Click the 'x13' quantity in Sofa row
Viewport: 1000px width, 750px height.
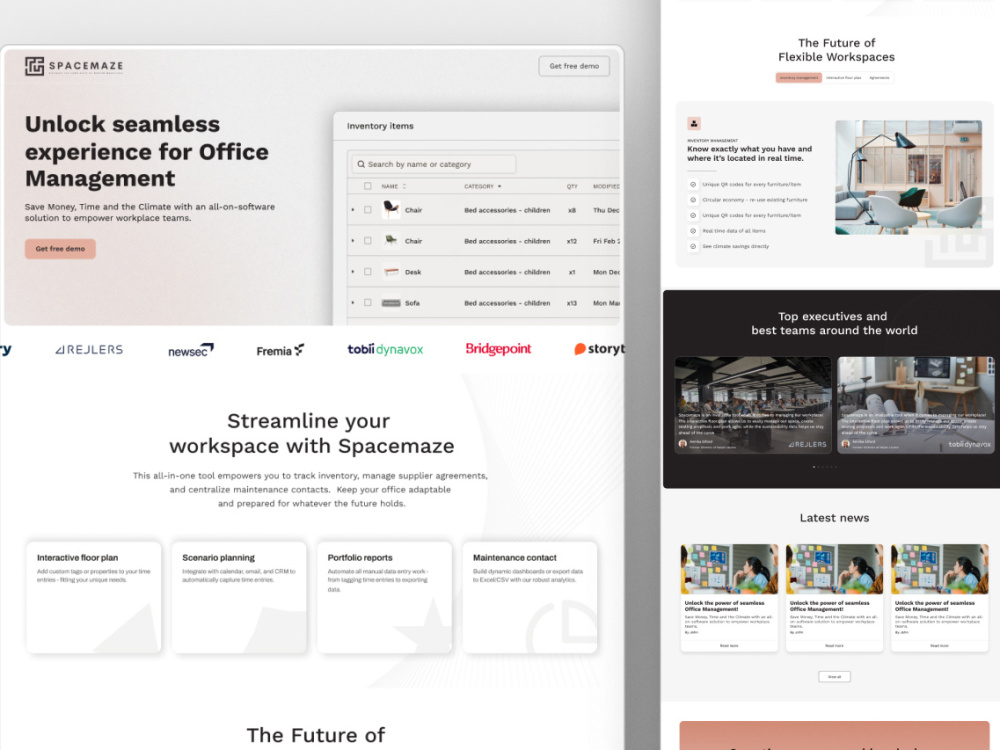[x=571, y=303]
